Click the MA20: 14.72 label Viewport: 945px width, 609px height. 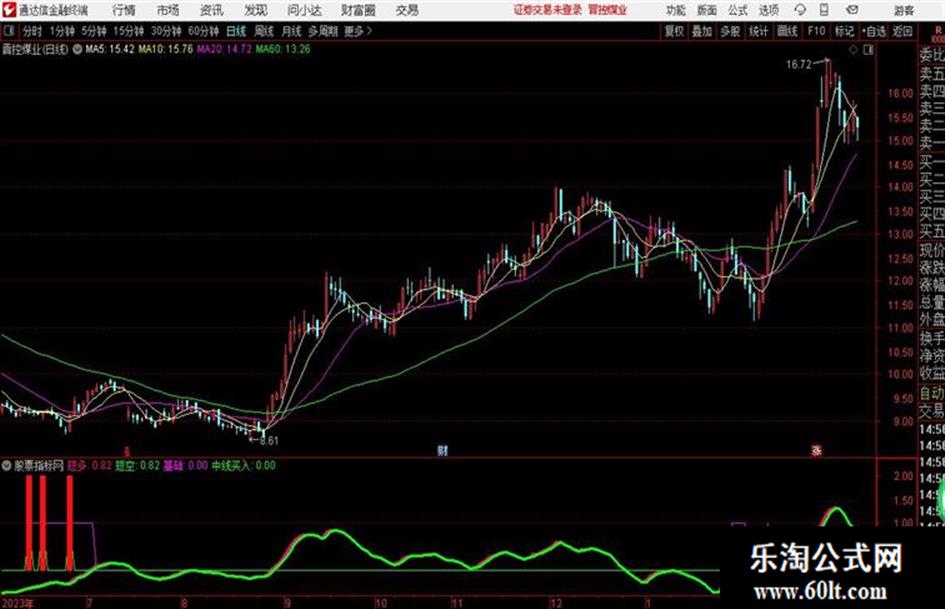click(224, 49)
